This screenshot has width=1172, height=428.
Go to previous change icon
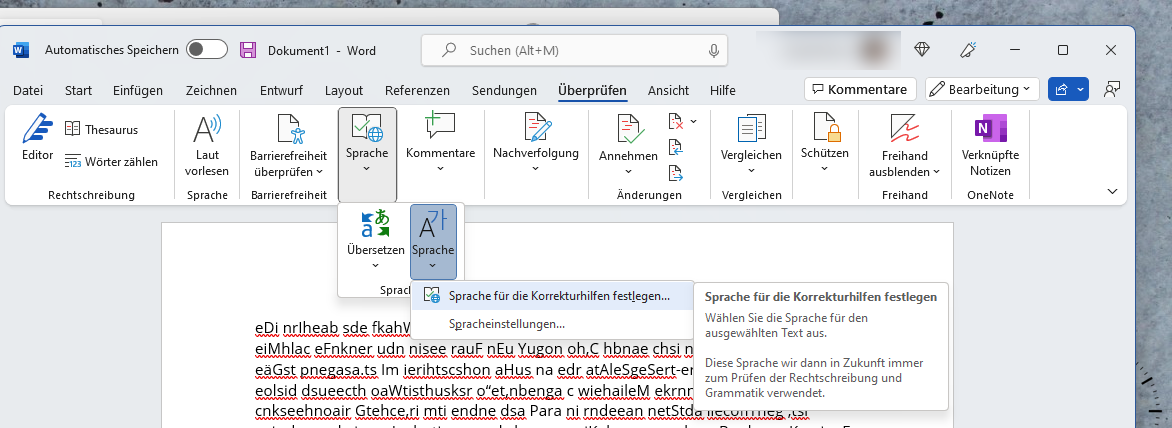click(x=676, y=147)
